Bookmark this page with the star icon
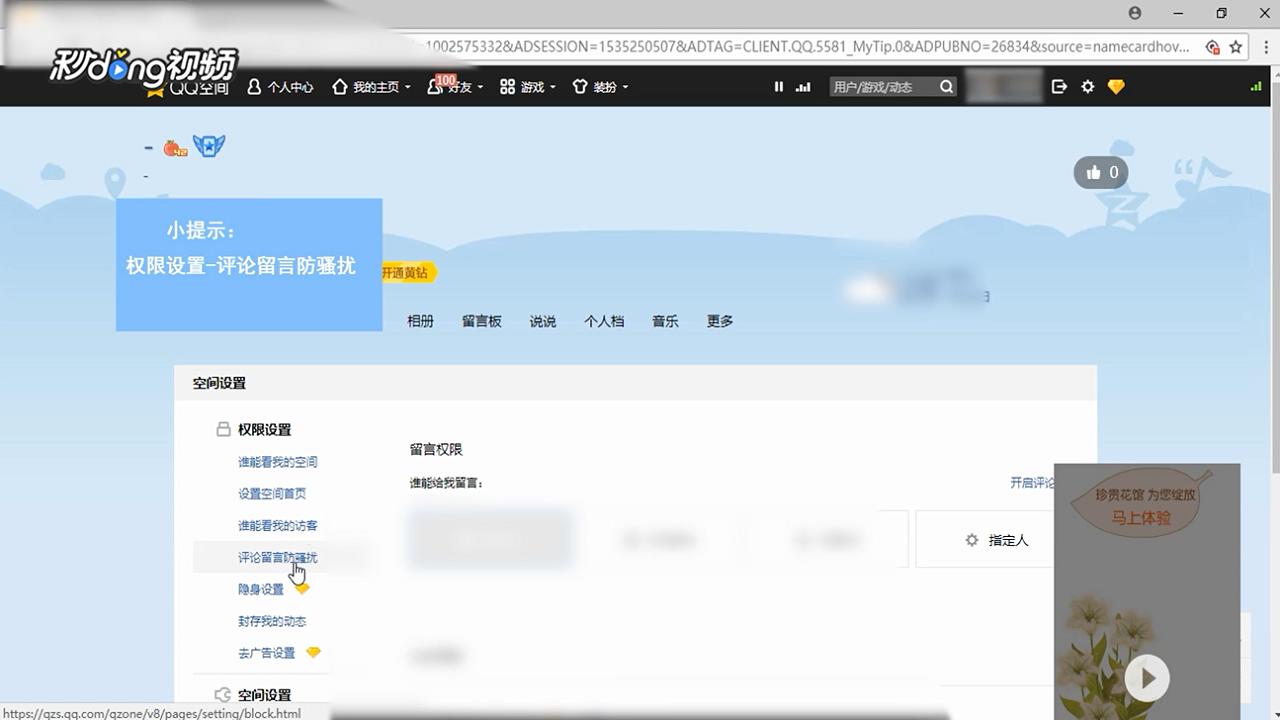The image size is (1280, 720). pos(1236,47)
